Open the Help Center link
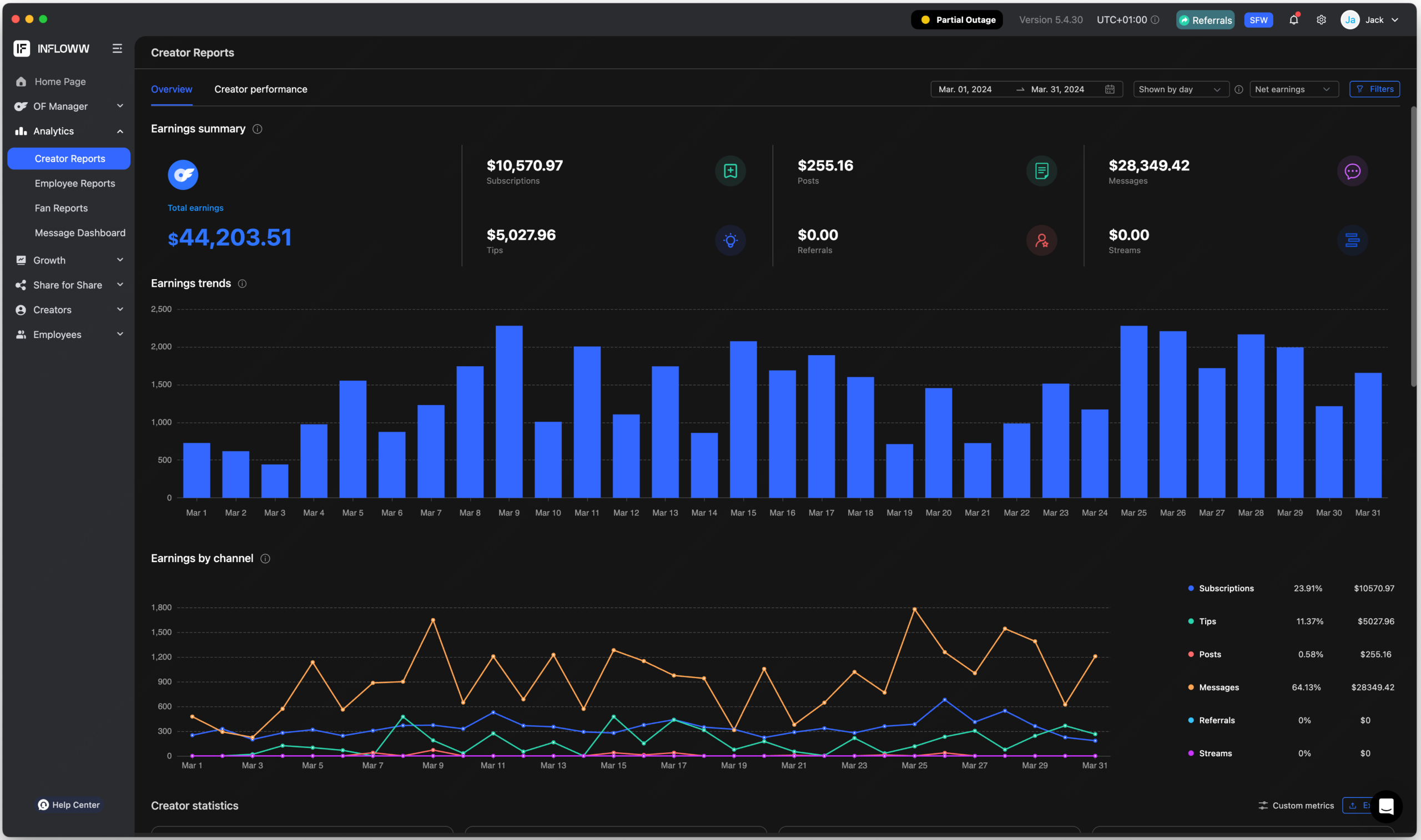Image resolution: width=1421 pixels, height=840 pixels. click(69, 804)
